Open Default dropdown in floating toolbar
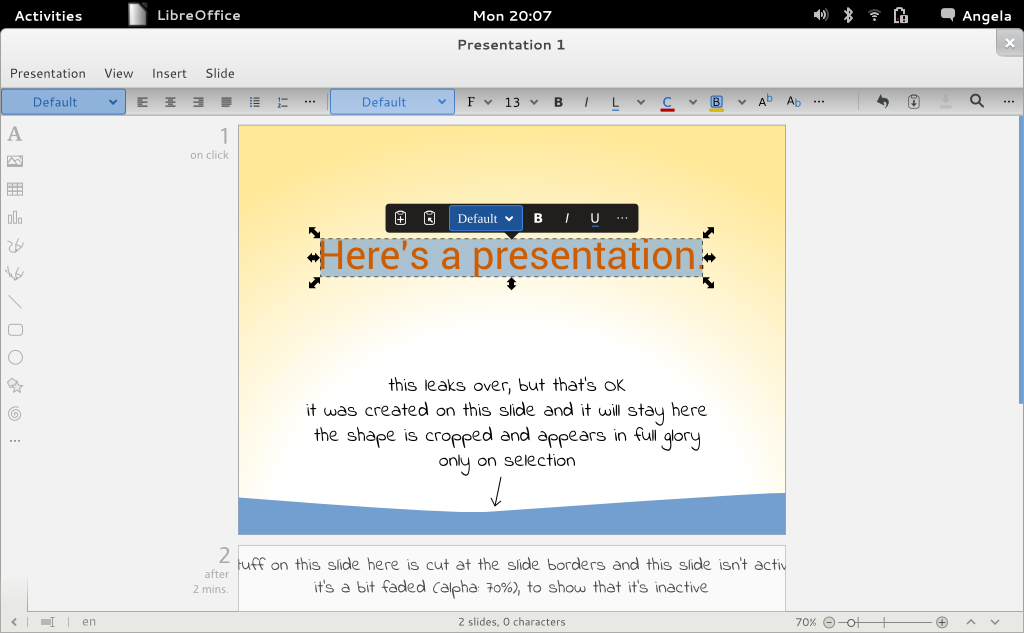Viewport: 1024px width, 633px height. click(x=485, y=218)
